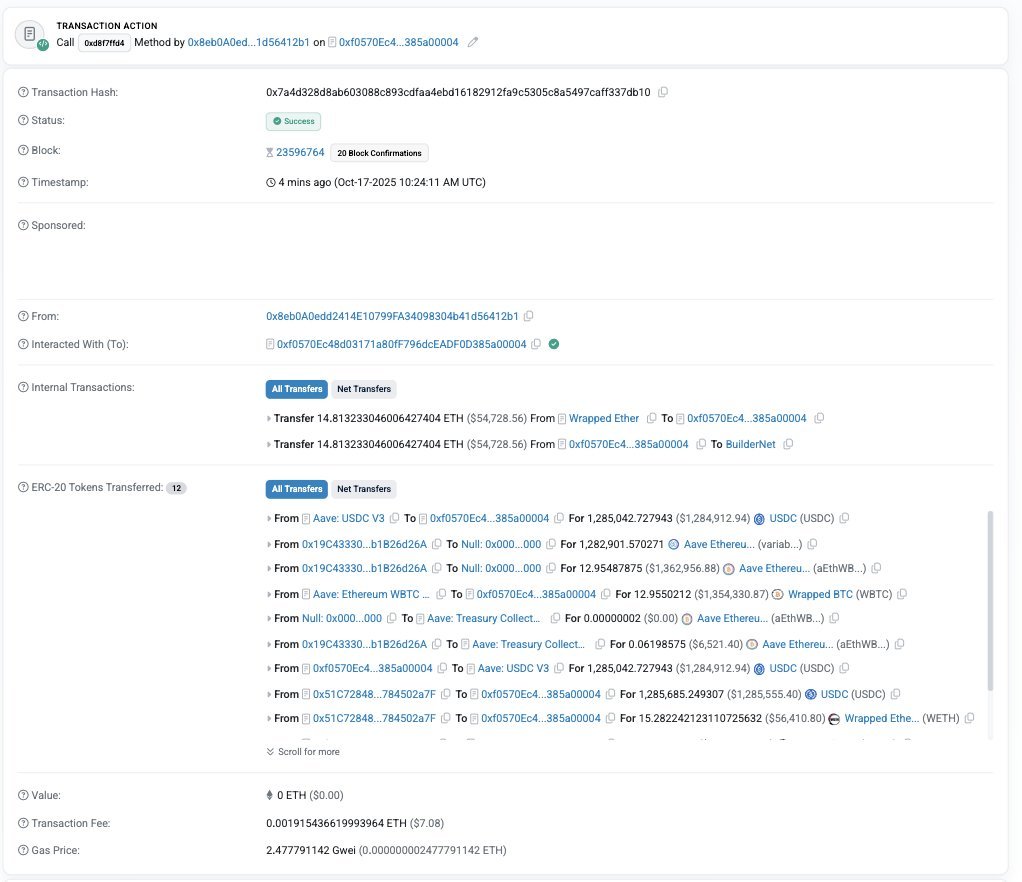The height and width of the screenshot is (882, 1022).
Task: Select All Transfers under Internal Transactions
Action: pos(297,389)
